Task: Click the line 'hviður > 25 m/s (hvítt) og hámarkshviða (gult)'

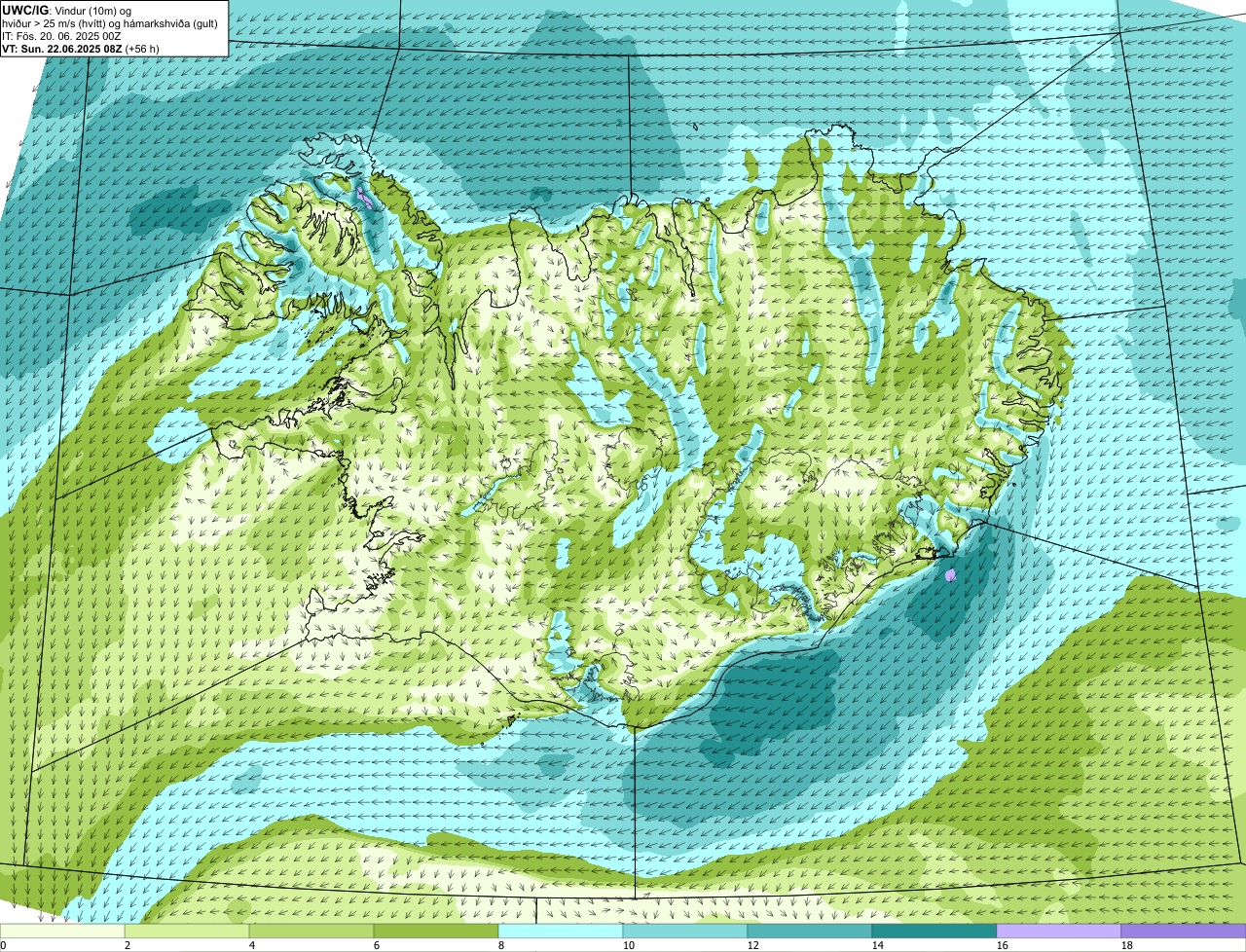Action: click(110, 22)
